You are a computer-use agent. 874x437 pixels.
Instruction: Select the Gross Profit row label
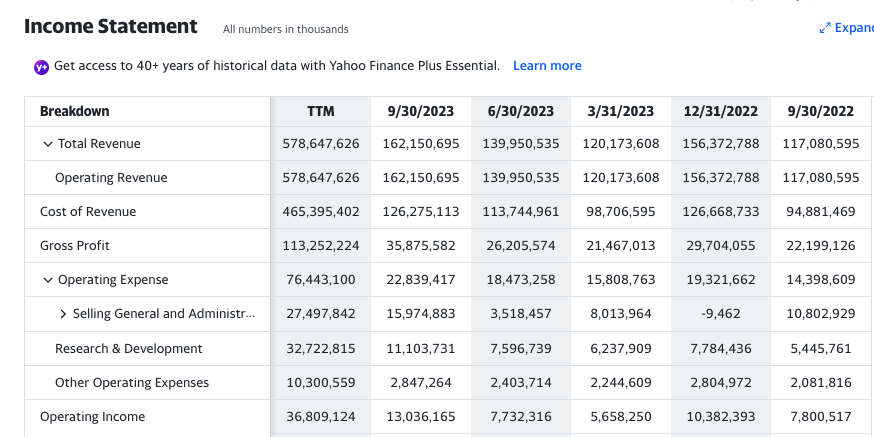[75, 246]
